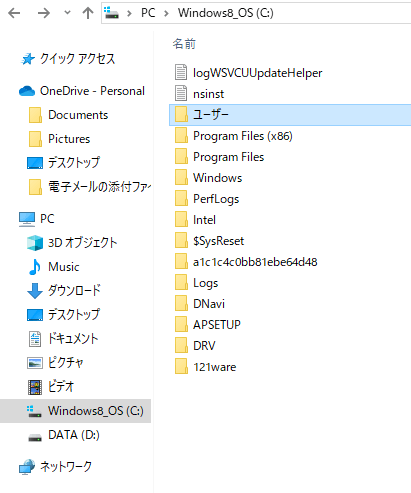The height and width of the screenshot is (493, 411).
Task: Select the nsinst file
Action: click(x=208, y=94)
